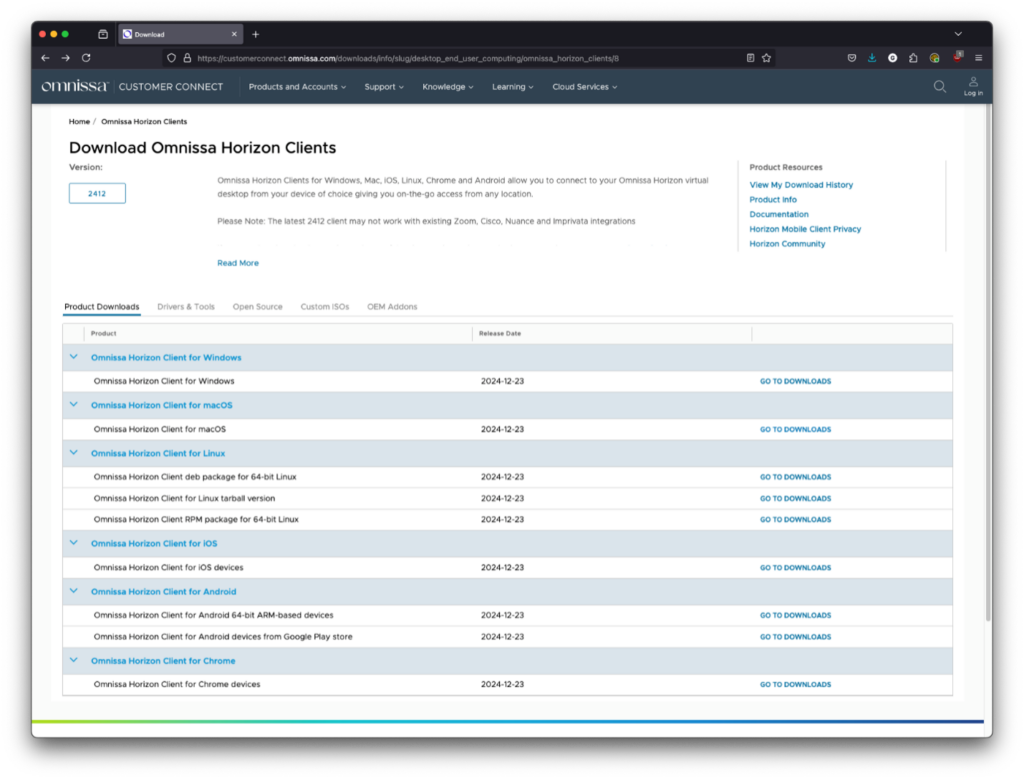Collapse the Omnissa Horizon Client for Android section
The width and height of the screenshot is (1024, 781).
[x=73, y=591]
